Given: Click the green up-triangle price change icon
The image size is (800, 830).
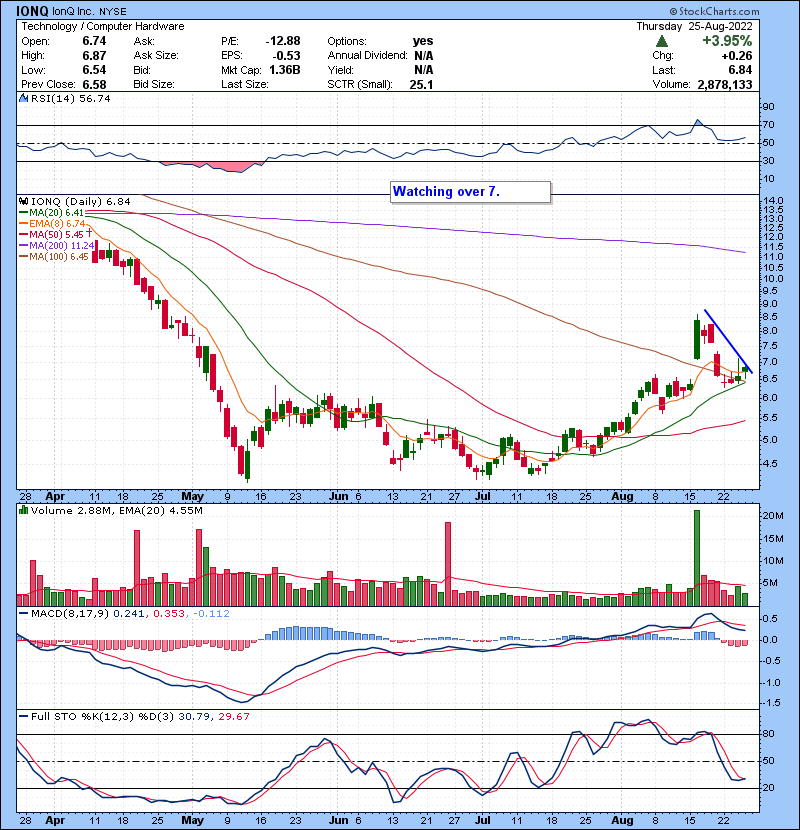Looking at the screenshot, I should pyautogui.click(x=661, y=41).
